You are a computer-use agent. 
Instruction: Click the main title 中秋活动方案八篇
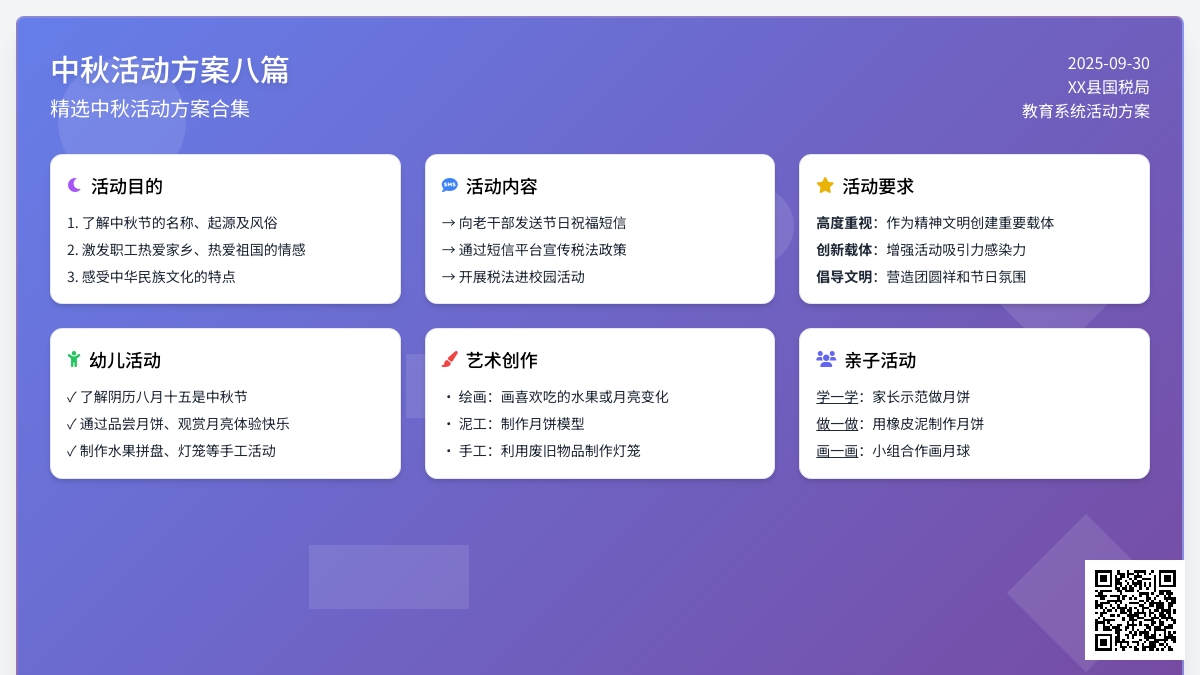point(170,70)
